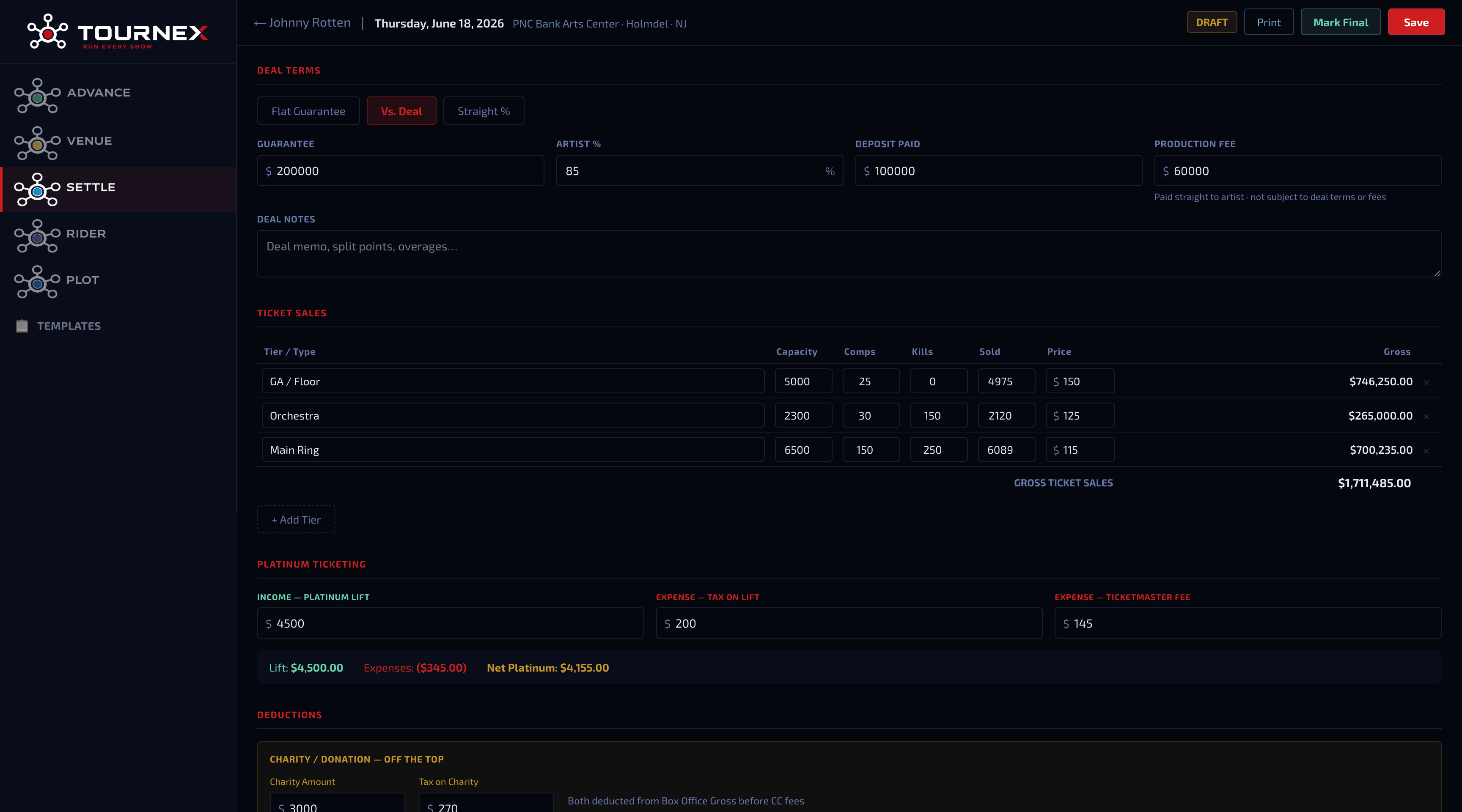Select the Settle module icon
The height and width of the screenshot is (812, 1462).
coord(37,189)
